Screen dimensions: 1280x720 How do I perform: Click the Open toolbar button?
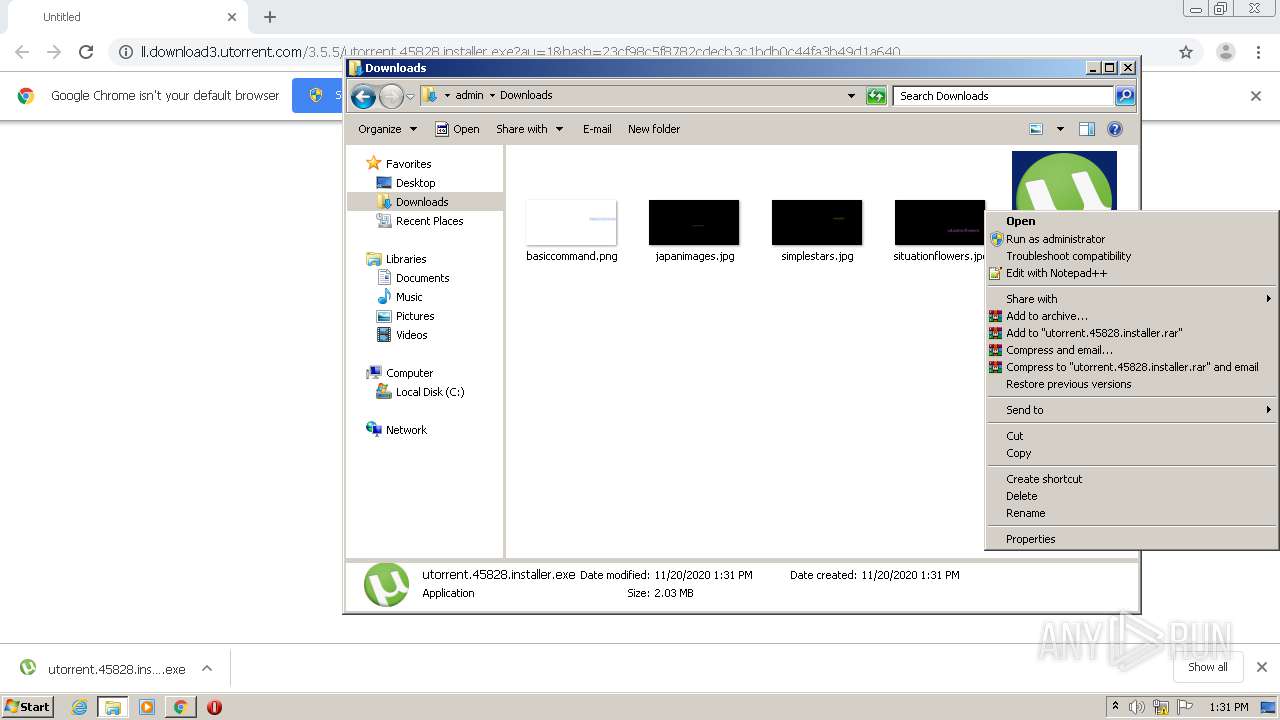458,129
